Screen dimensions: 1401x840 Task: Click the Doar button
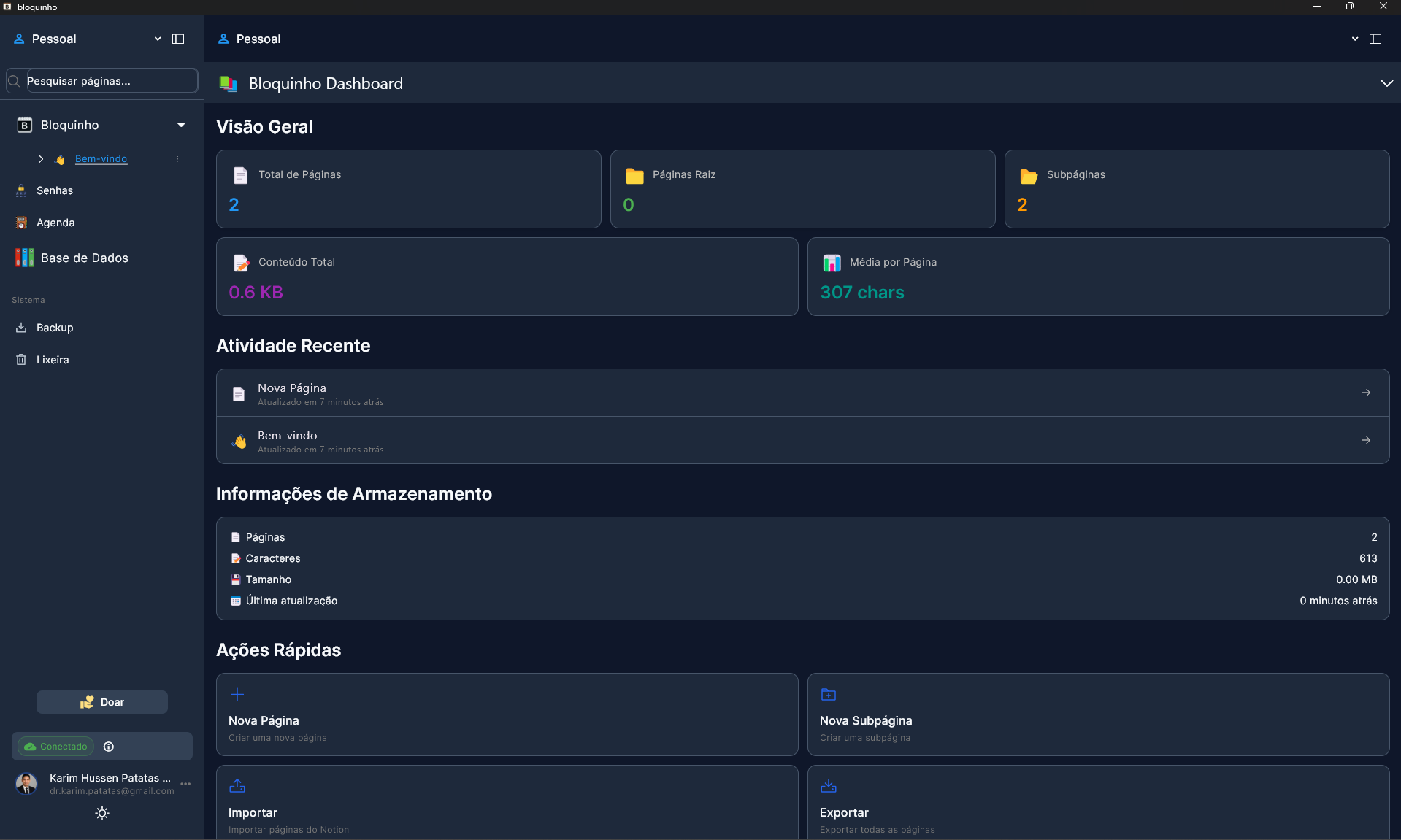click(102, 702)
